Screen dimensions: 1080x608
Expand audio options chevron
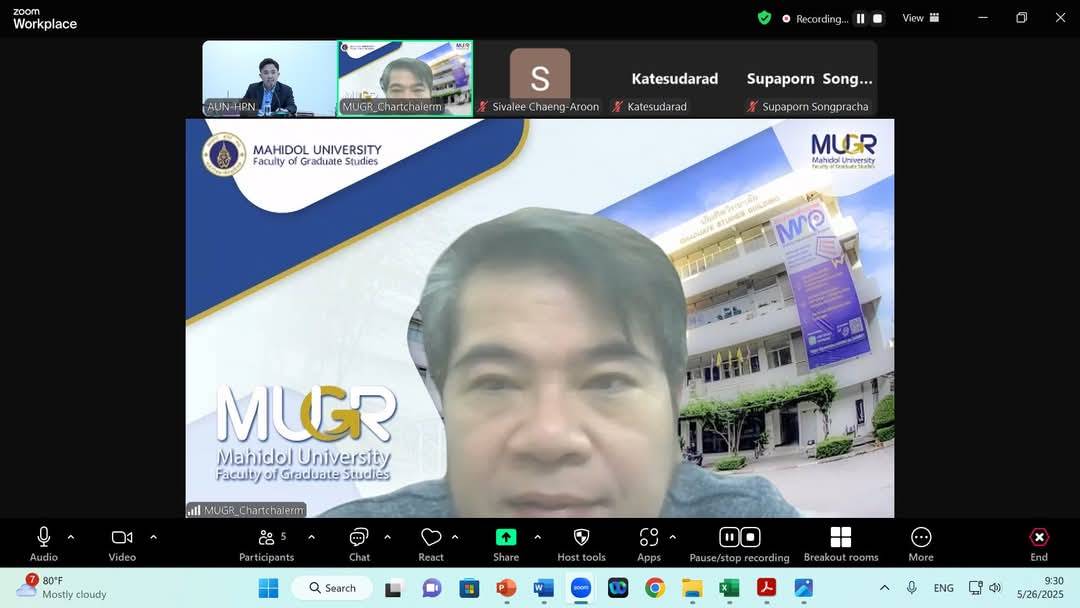[x=71, y=537]
